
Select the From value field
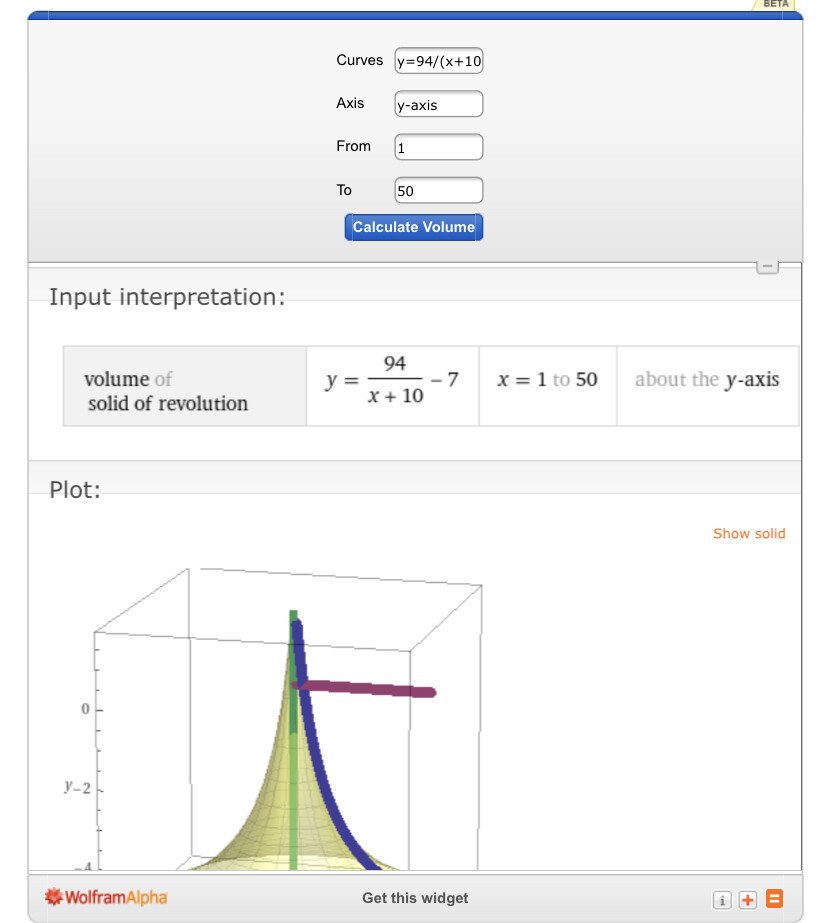(438, 147)
